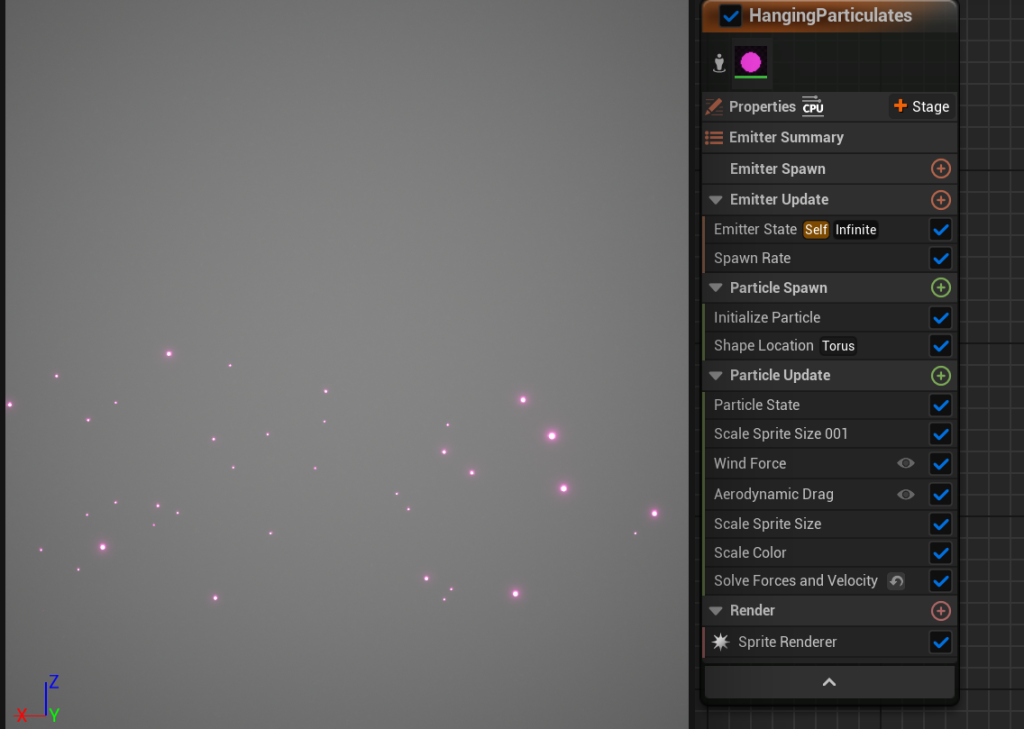The image size is (1024, 729).
Task: Collapse the Render section triangle
Action: 716,611
